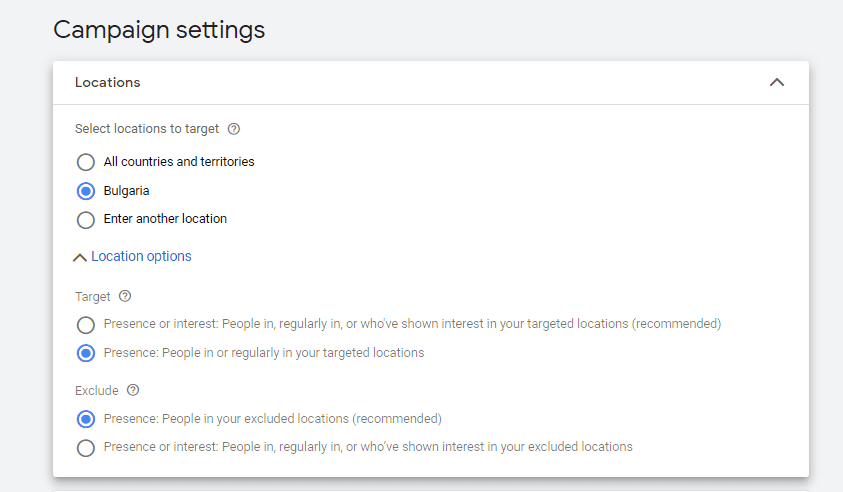
Task: Open help icon beside Select locations to target
Action: (234, 129)
